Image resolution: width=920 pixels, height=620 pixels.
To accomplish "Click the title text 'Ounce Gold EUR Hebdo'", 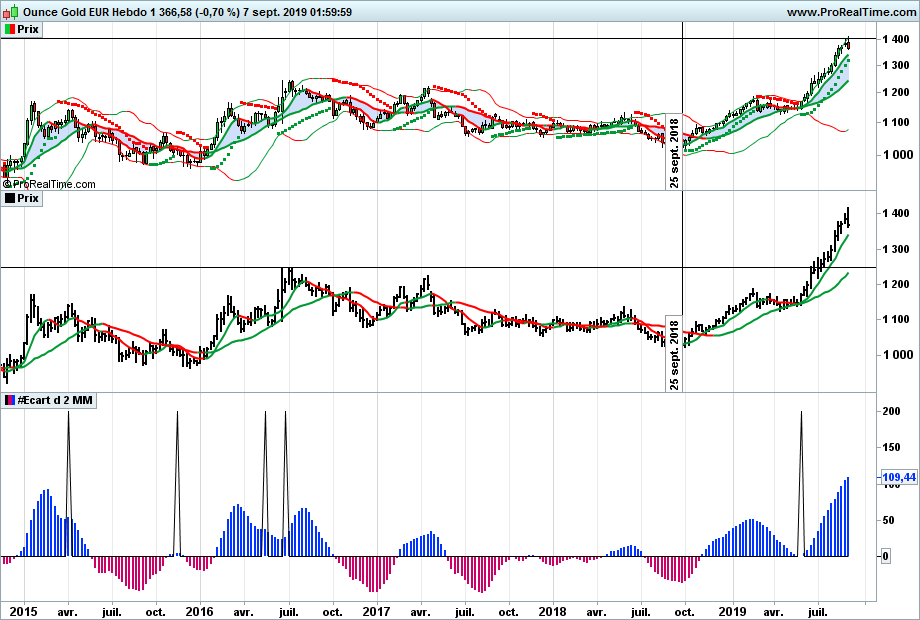I will [85, 12].
